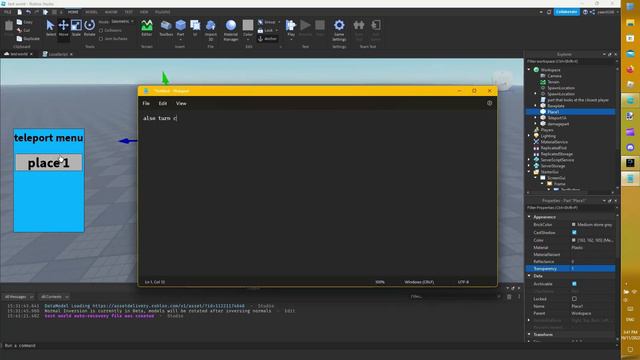Toggle the Locked property checkbox
Screen dimensions: 640x360
click(574, 299)
